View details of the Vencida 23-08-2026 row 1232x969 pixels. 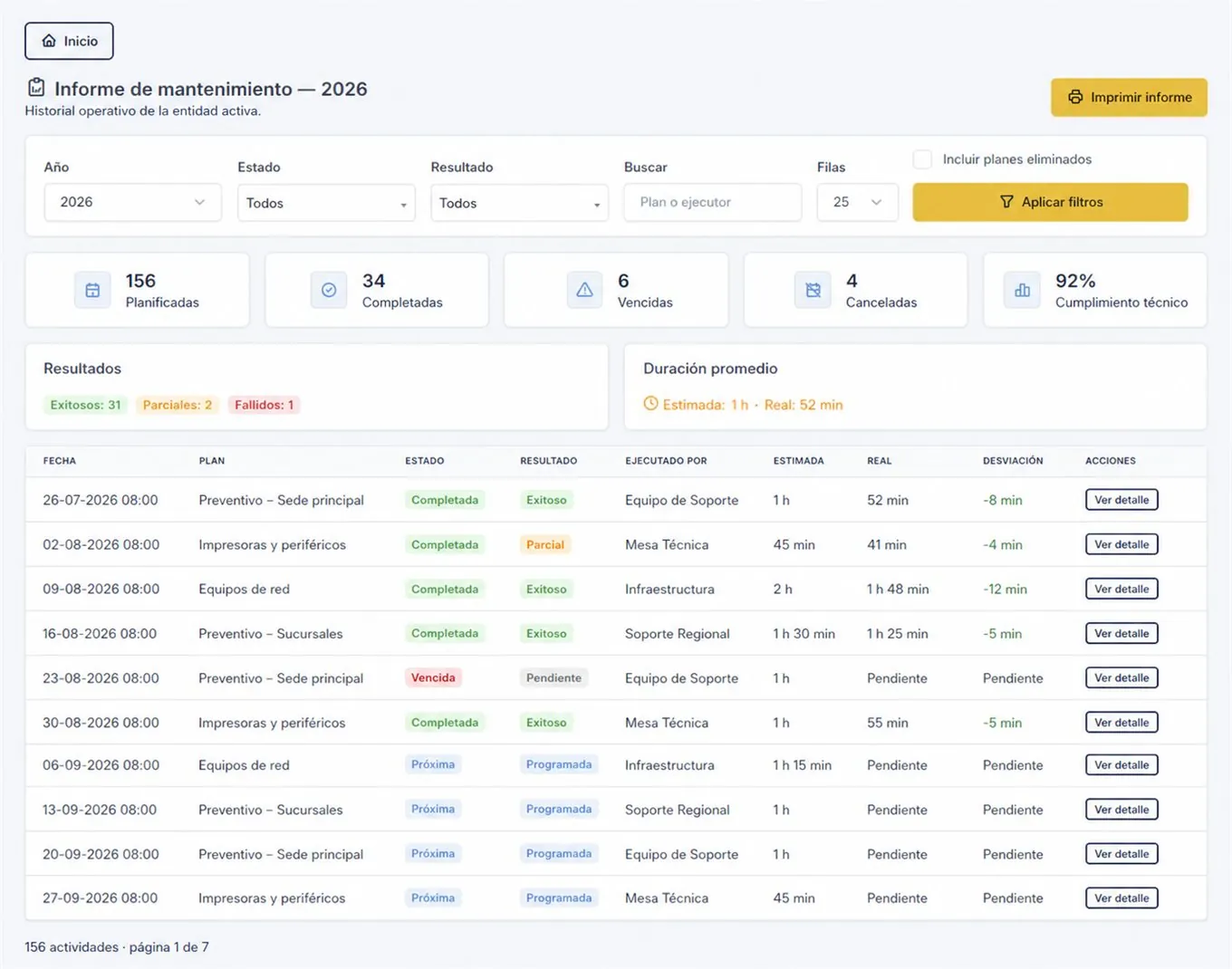(1121, 678)
